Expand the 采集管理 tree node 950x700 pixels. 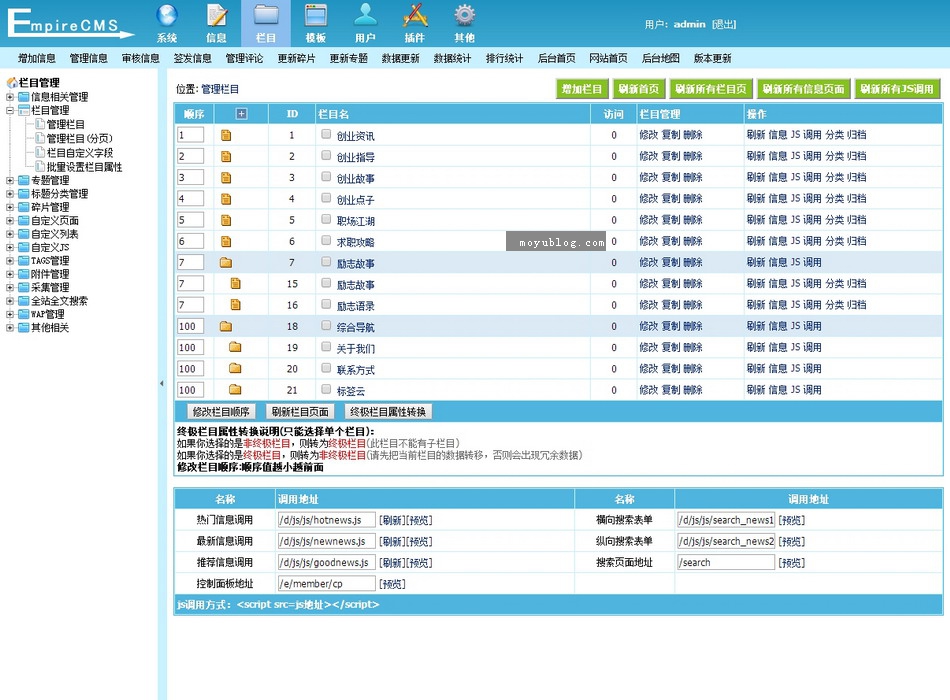10,287
